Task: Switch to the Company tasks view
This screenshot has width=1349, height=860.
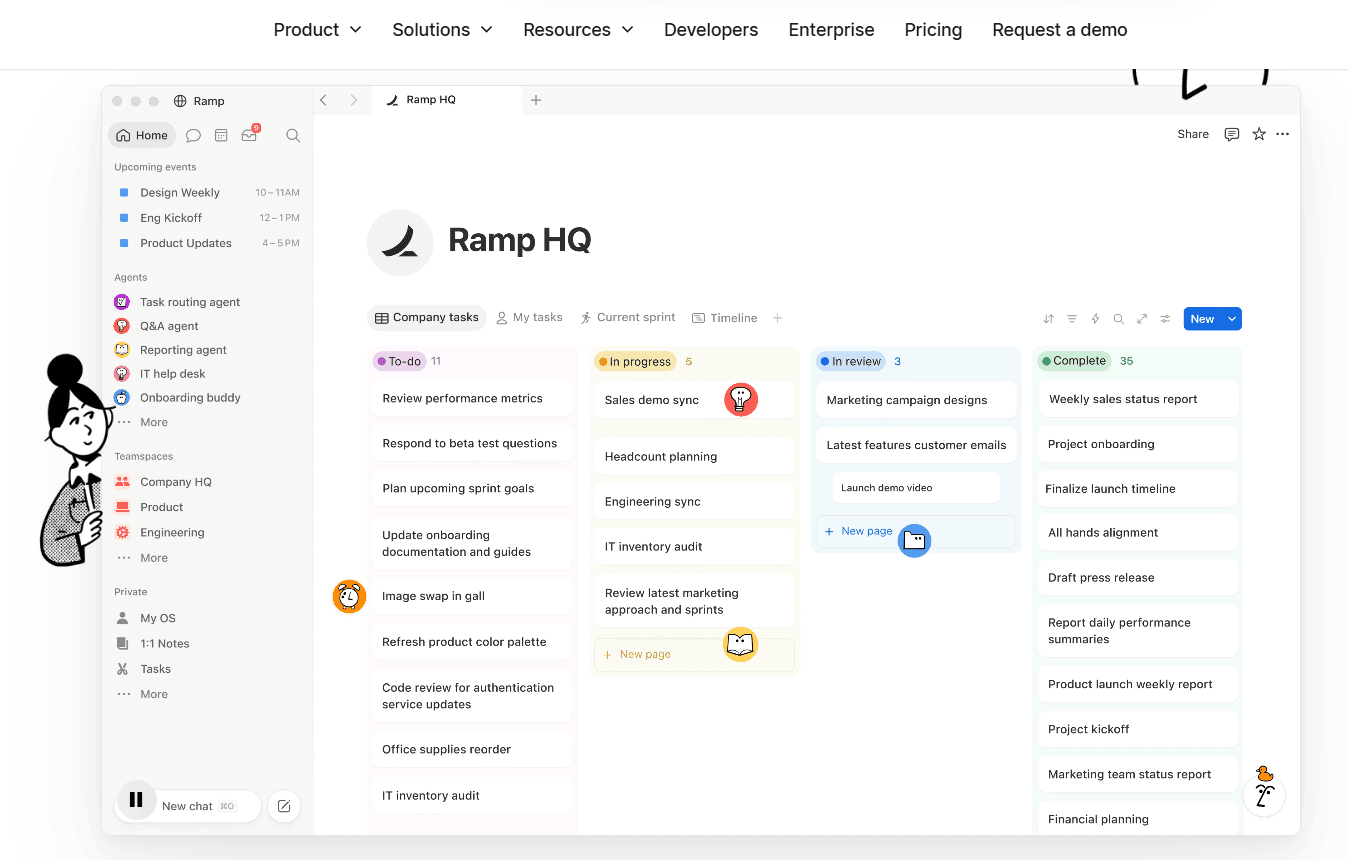Action: coord(427,318)
